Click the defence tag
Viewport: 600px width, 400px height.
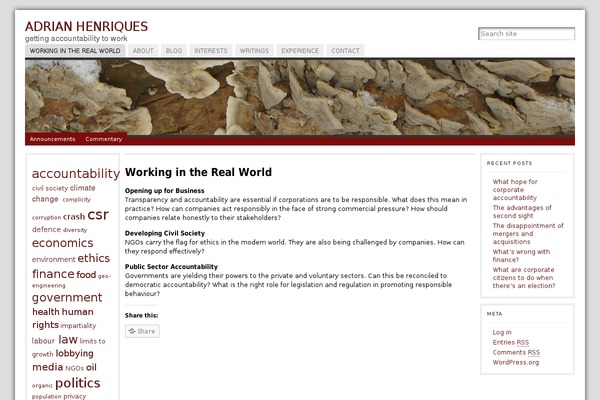(x=46, y=229)
